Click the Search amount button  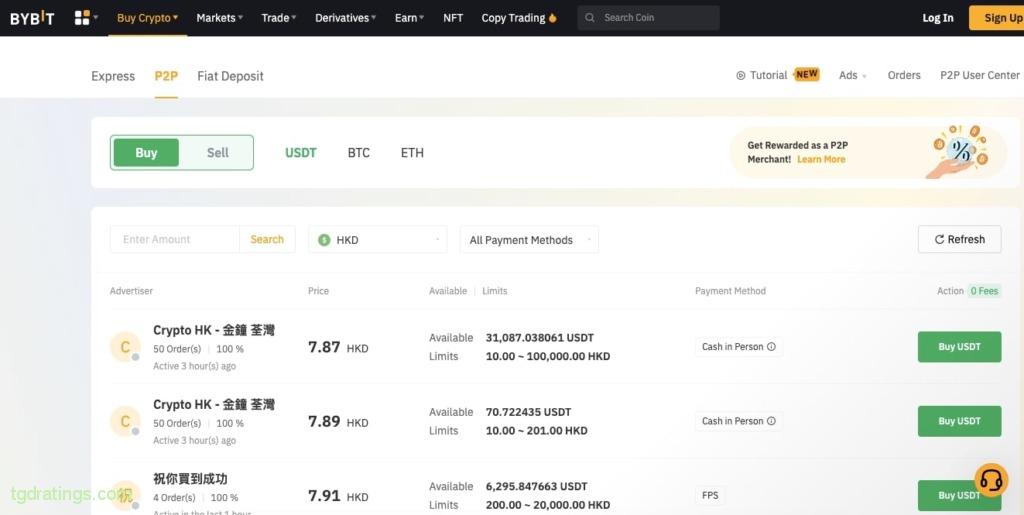267,240
